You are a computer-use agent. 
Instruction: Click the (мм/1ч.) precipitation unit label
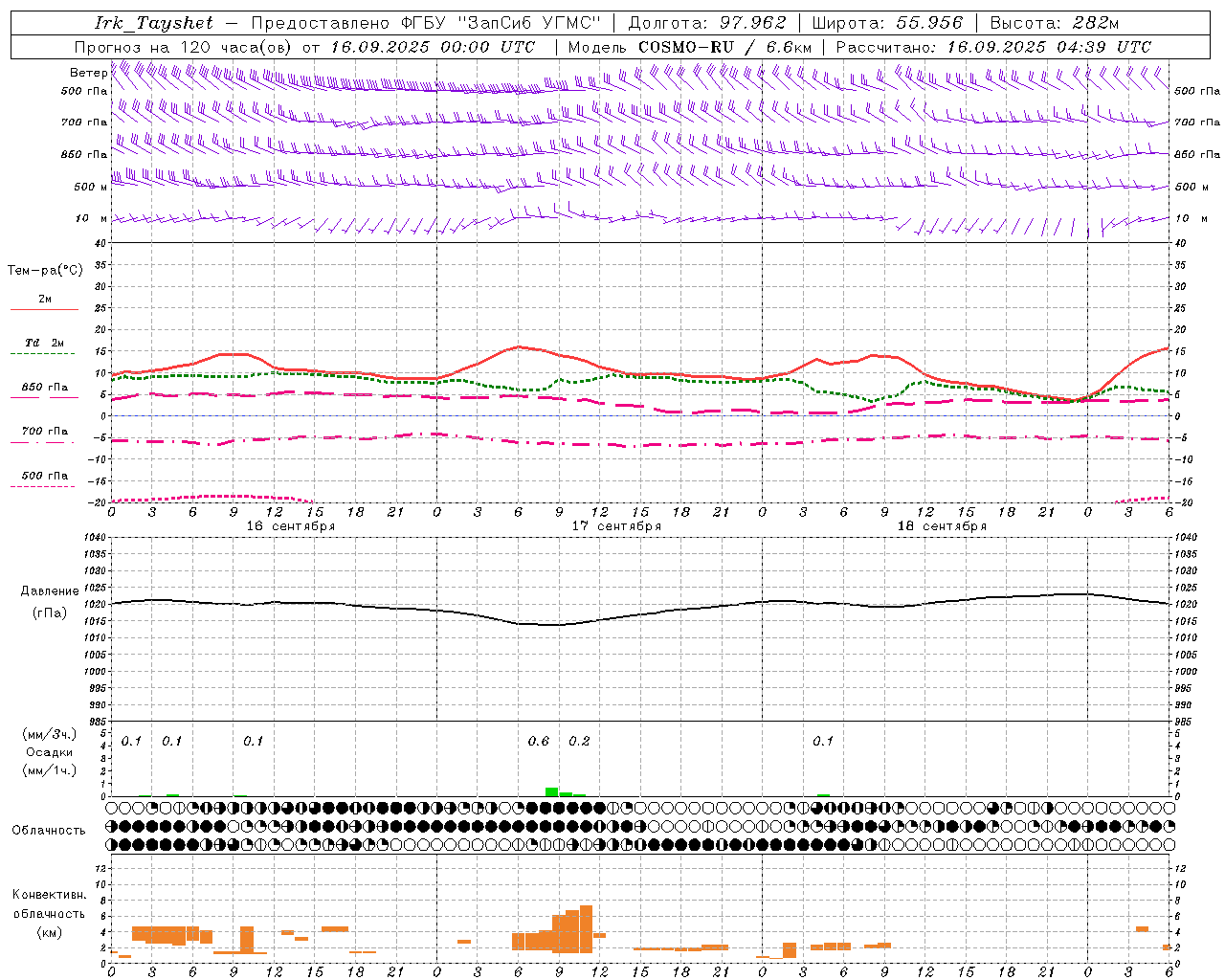tap(49, 771)
